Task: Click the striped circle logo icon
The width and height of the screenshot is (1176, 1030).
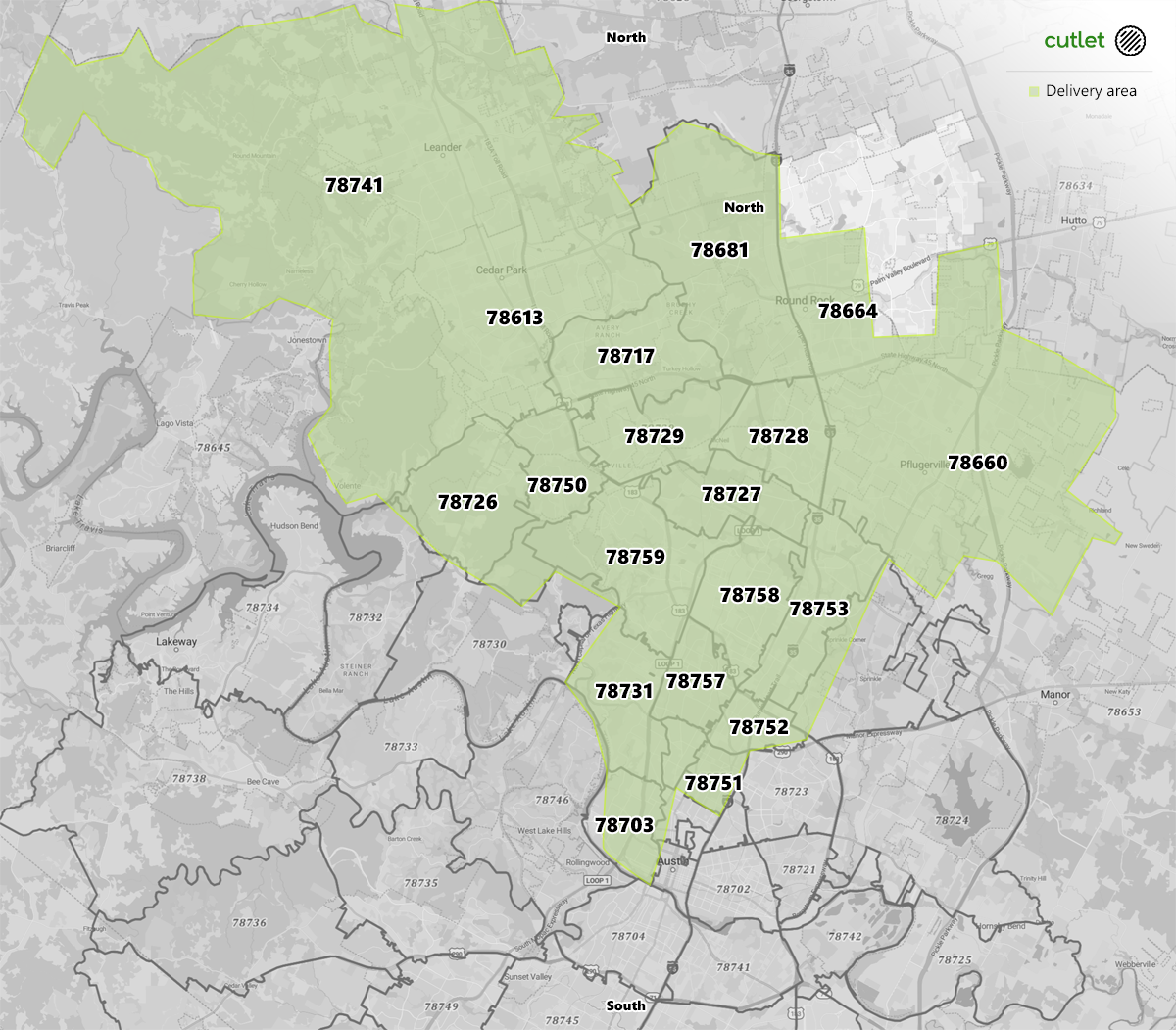Action: click(1130, 40)
